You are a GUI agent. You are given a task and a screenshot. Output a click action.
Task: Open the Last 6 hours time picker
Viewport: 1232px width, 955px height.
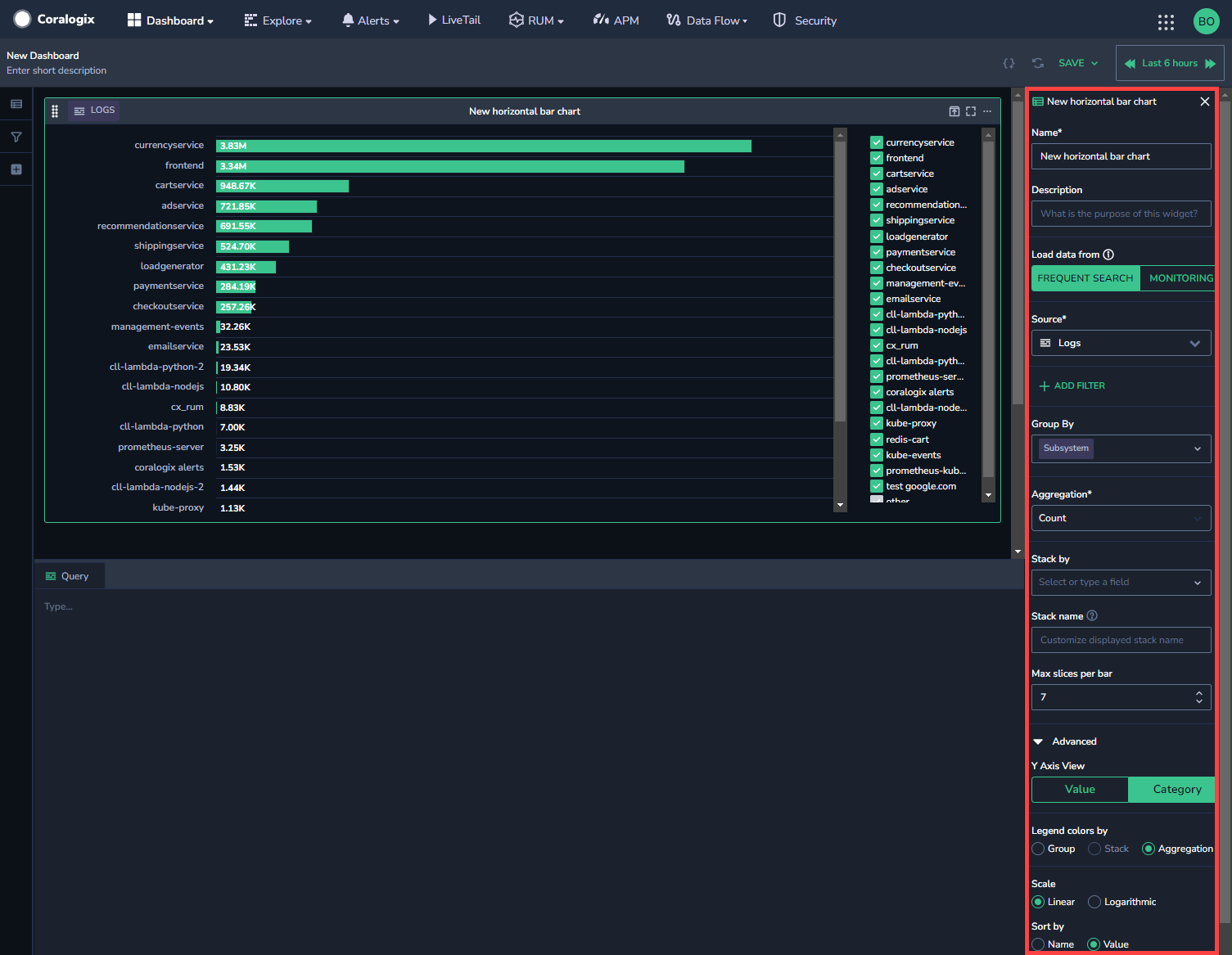1170,63
